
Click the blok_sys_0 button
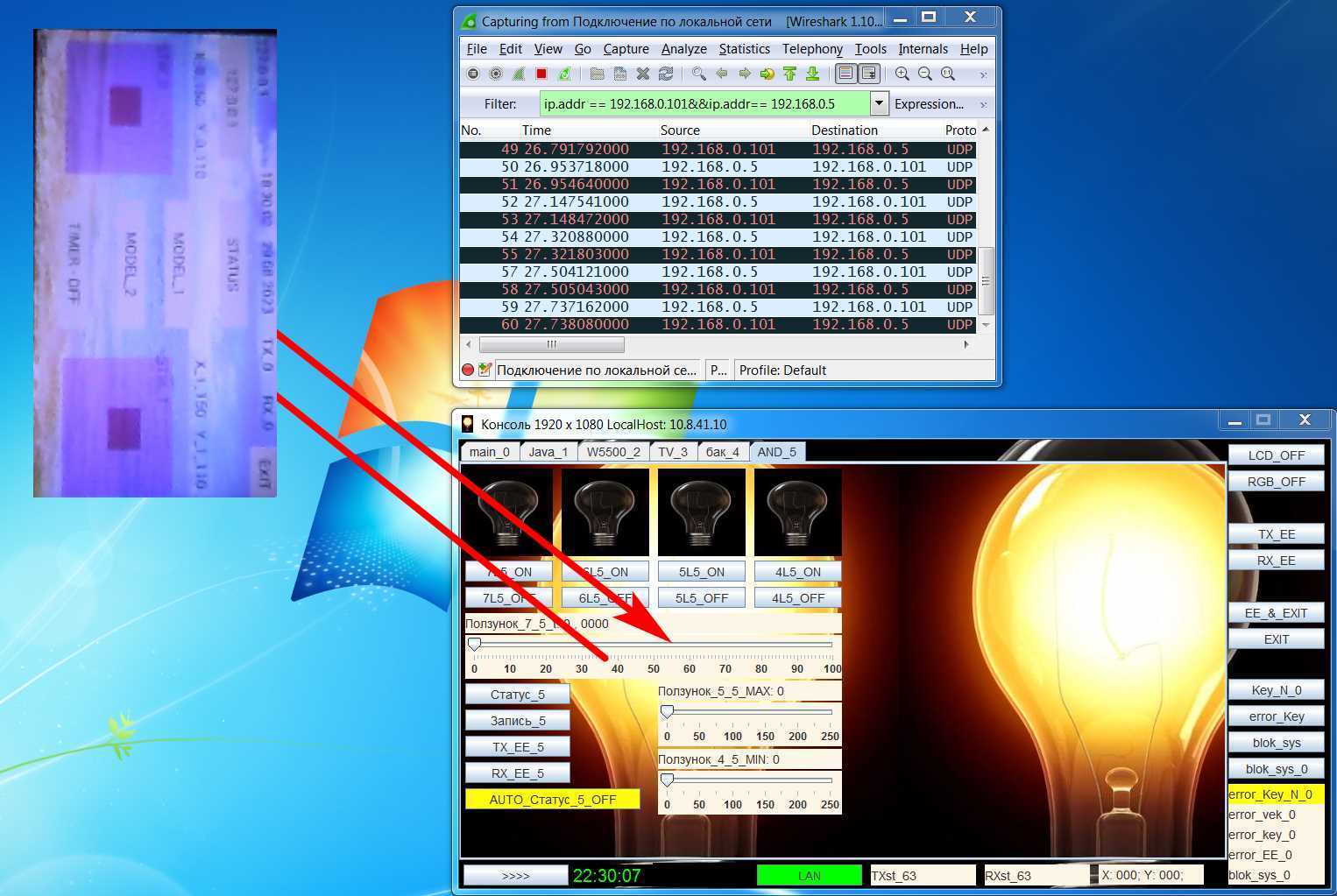[x=1276, y=769]
